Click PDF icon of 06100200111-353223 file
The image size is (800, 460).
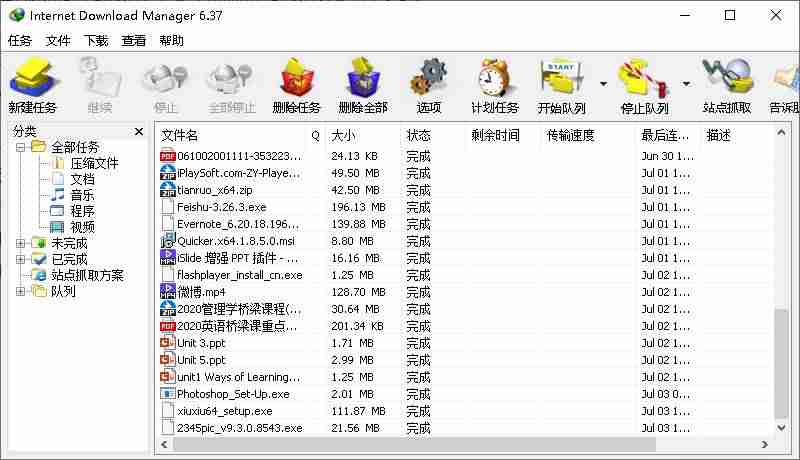pyautogui.click(x=168, y=156)
